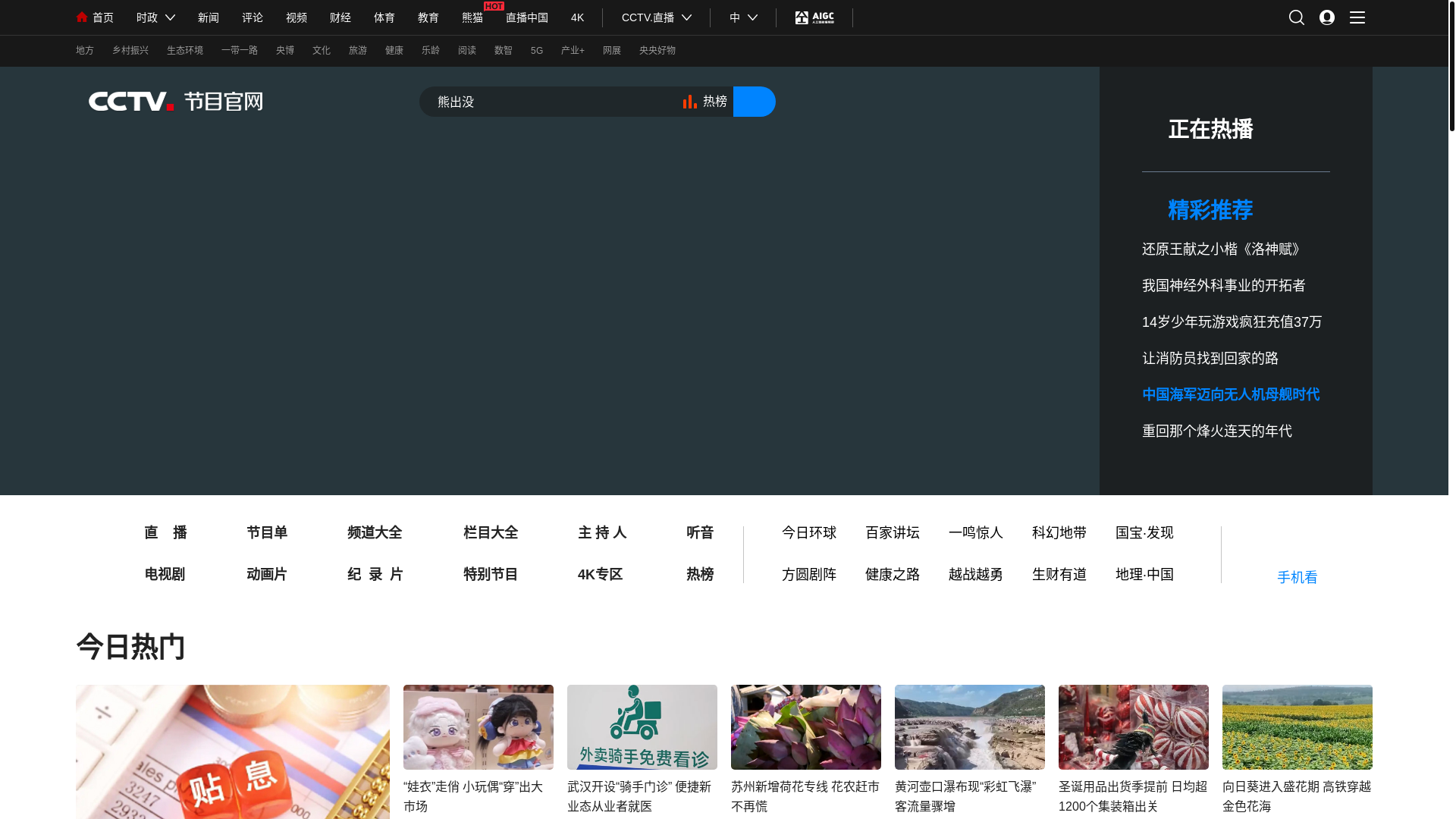
Task: Open the 视频 menu item
Action: (x=297, y=17)
